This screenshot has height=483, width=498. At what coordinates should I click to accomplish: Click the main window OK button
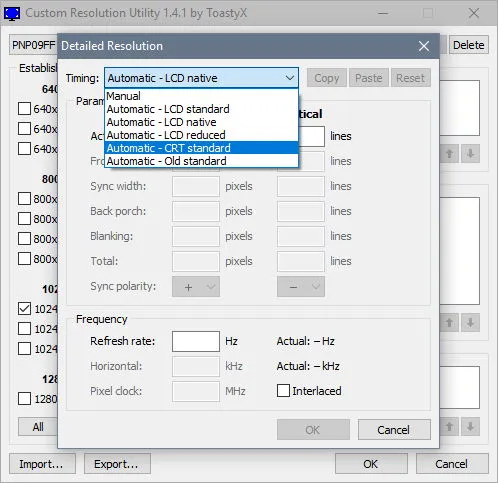coord(371,464)
